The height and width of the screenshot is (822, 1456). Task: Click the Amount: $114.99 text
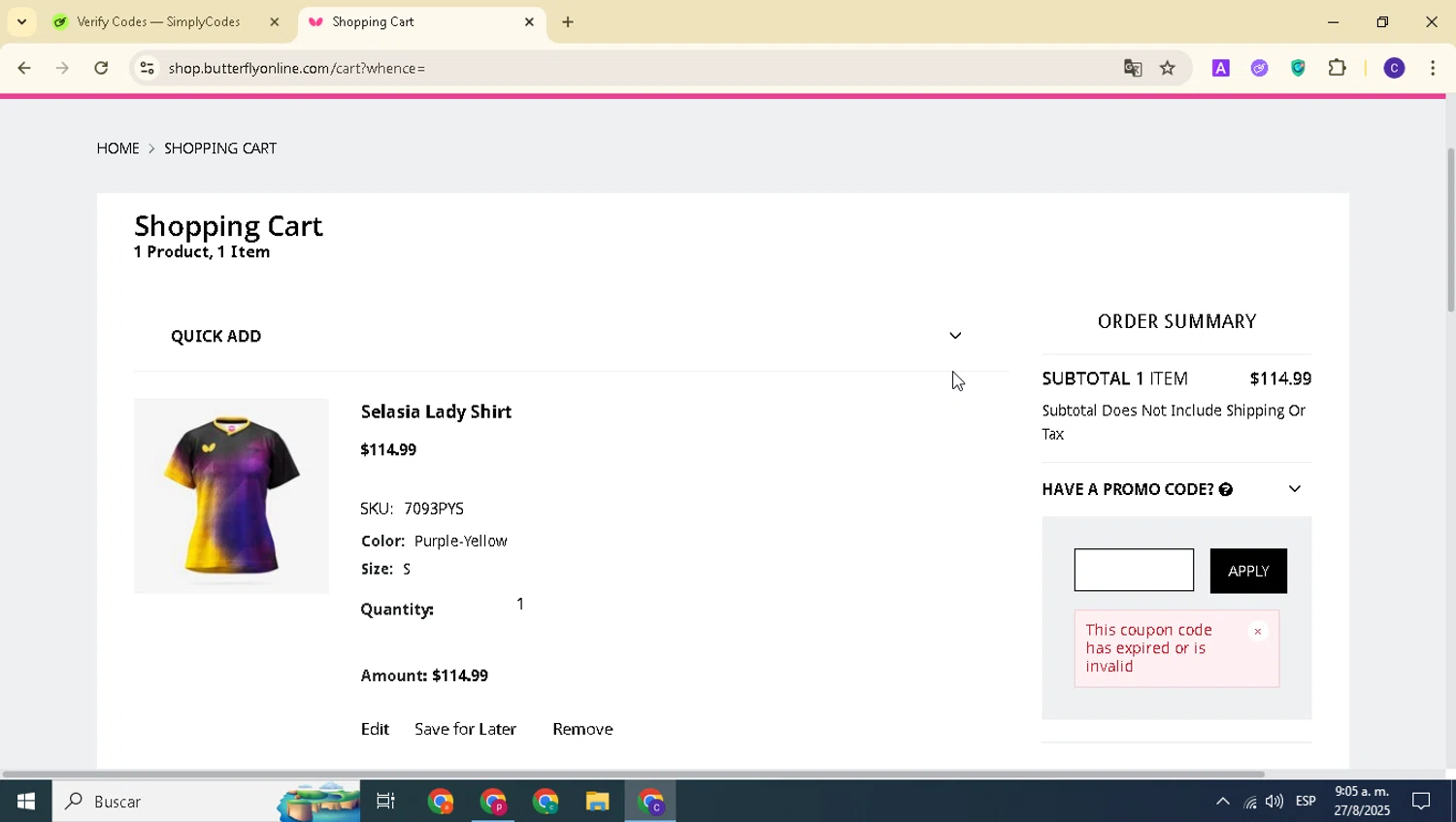click(x=424, y=675)
